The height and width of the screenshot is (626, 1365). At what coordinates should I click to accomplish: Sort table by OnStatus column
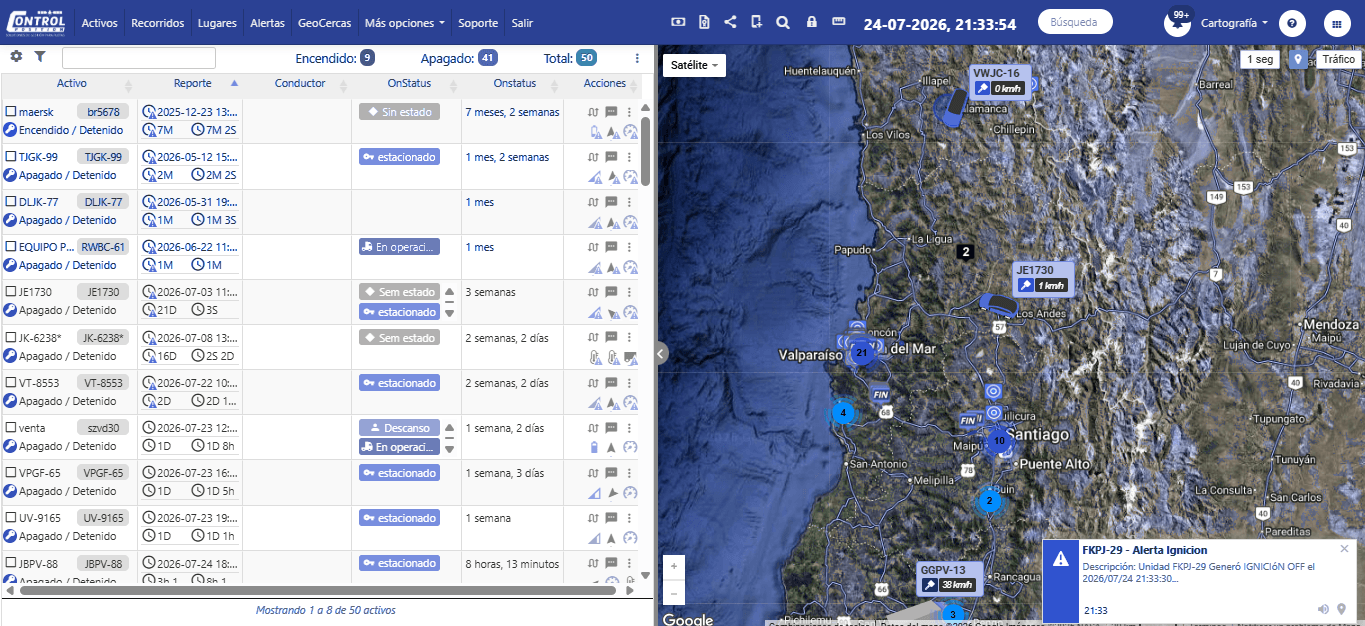click(409, 84)
